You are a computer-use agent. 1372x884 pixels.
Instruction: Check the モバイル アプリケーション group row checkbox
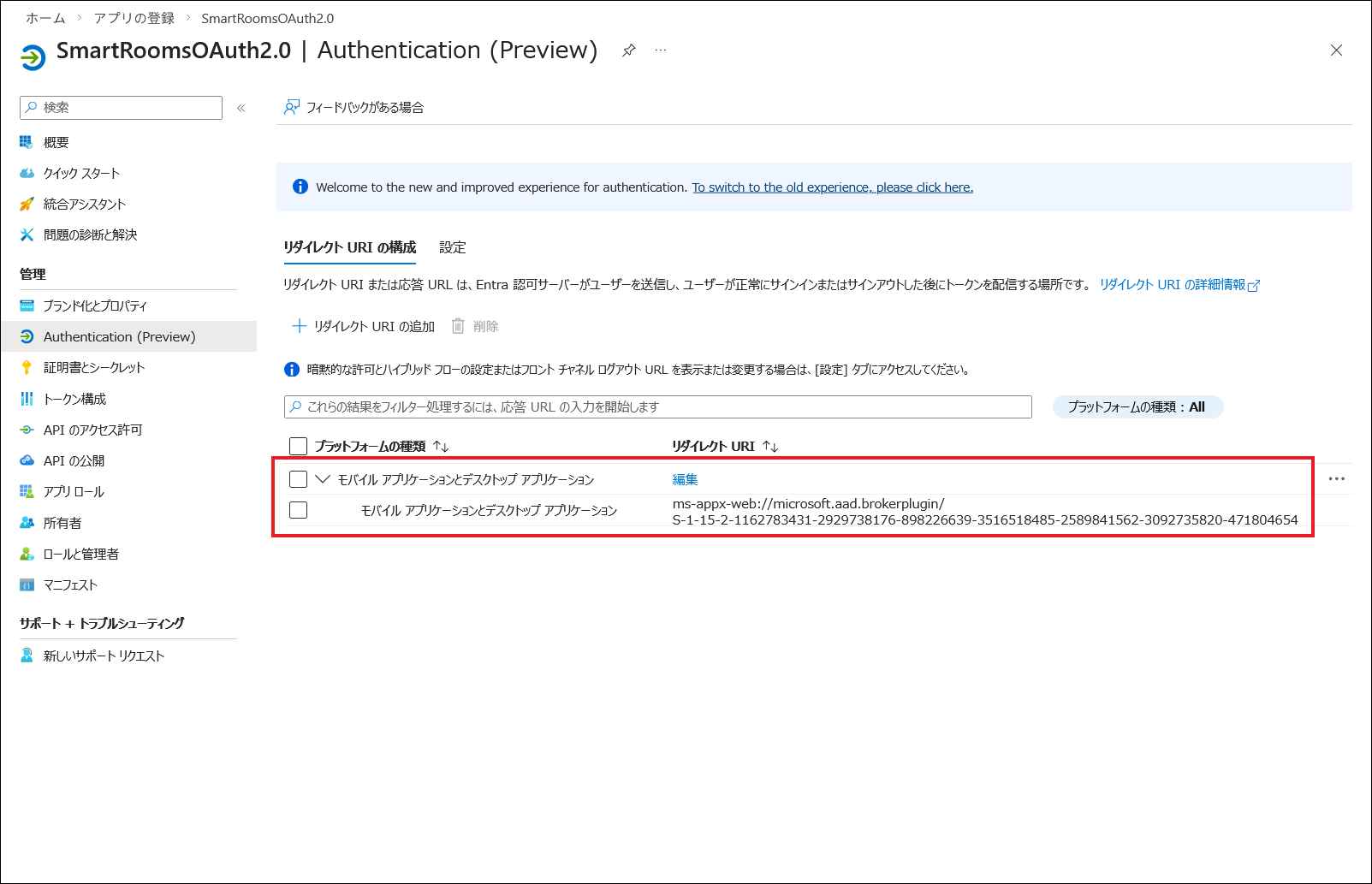point(298,479)
